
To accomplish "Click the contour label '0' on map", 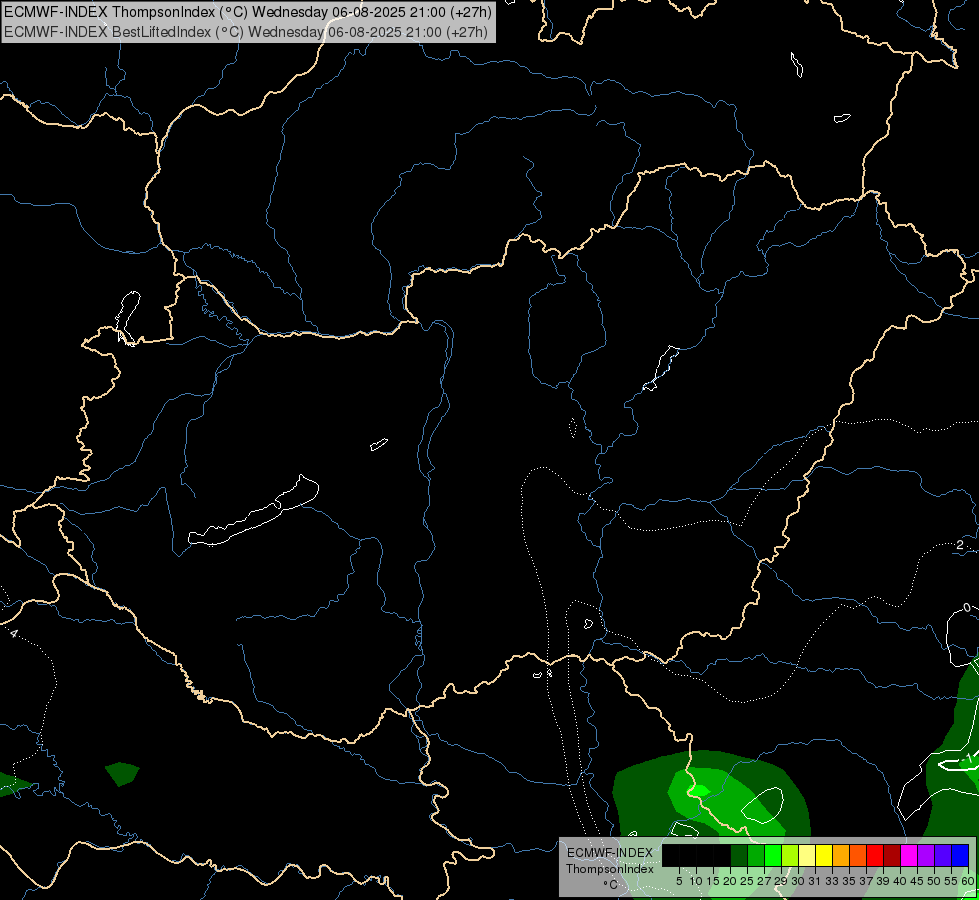I will (967, 608).
